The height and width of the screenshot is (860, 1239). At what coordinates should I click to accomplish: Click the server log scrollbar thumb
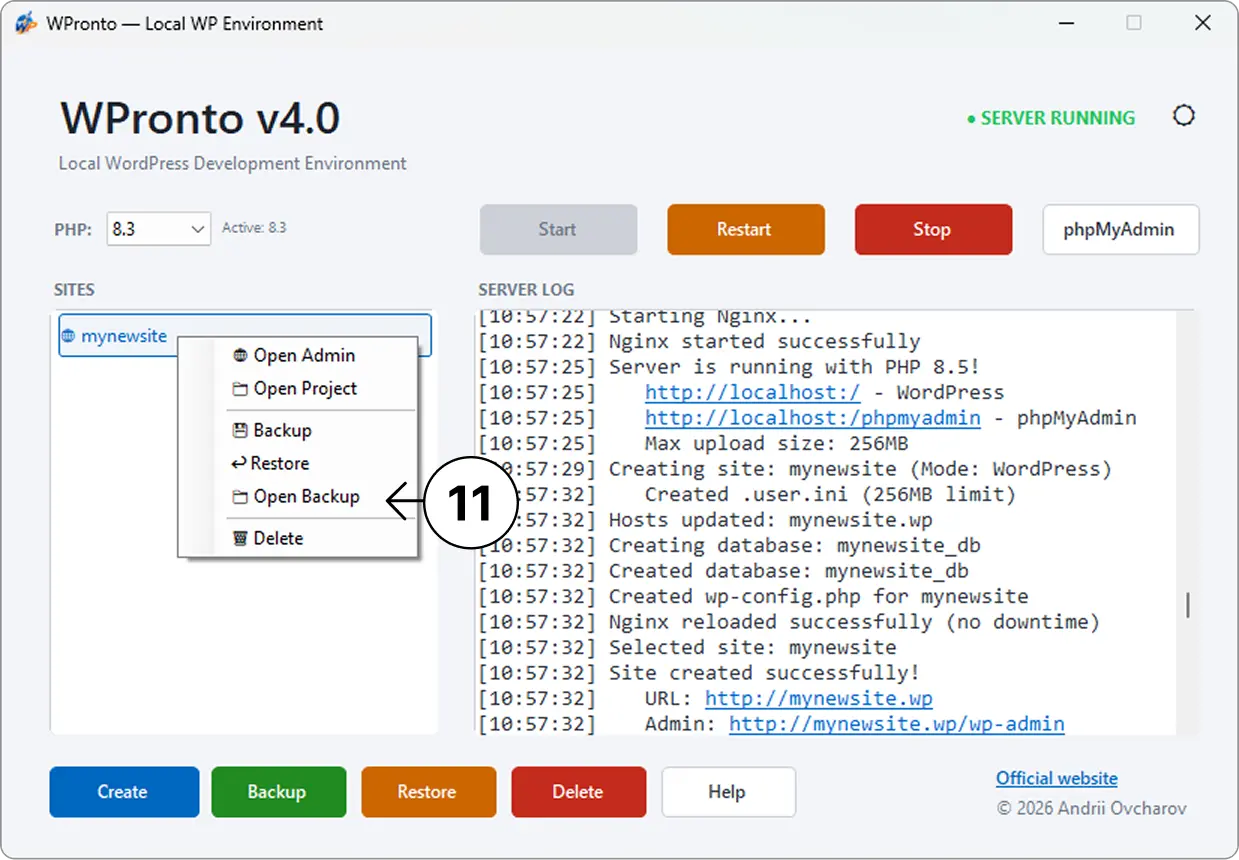coord(1188,605)
